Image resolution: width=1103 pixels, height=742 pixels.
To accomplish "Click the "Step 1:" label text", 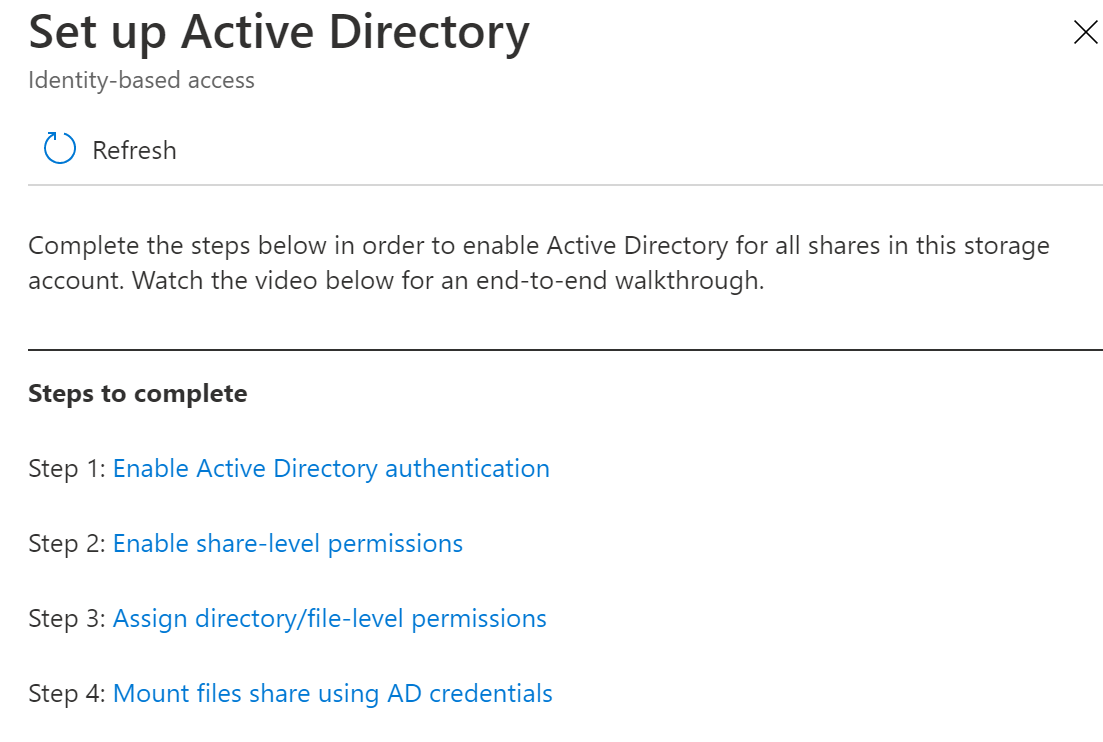I will point(67,468).
